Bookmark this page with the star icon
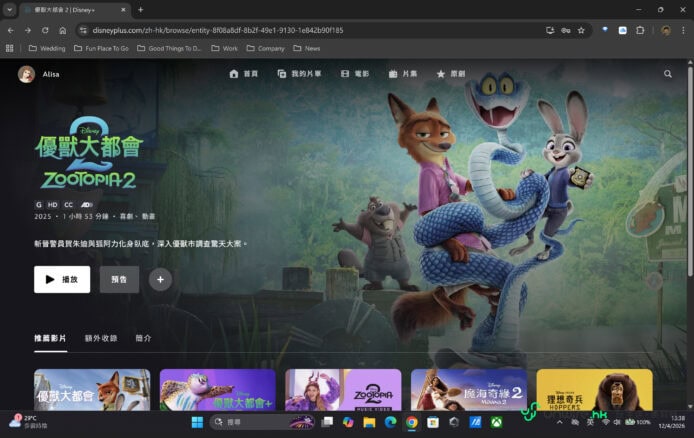 (581, 31)
